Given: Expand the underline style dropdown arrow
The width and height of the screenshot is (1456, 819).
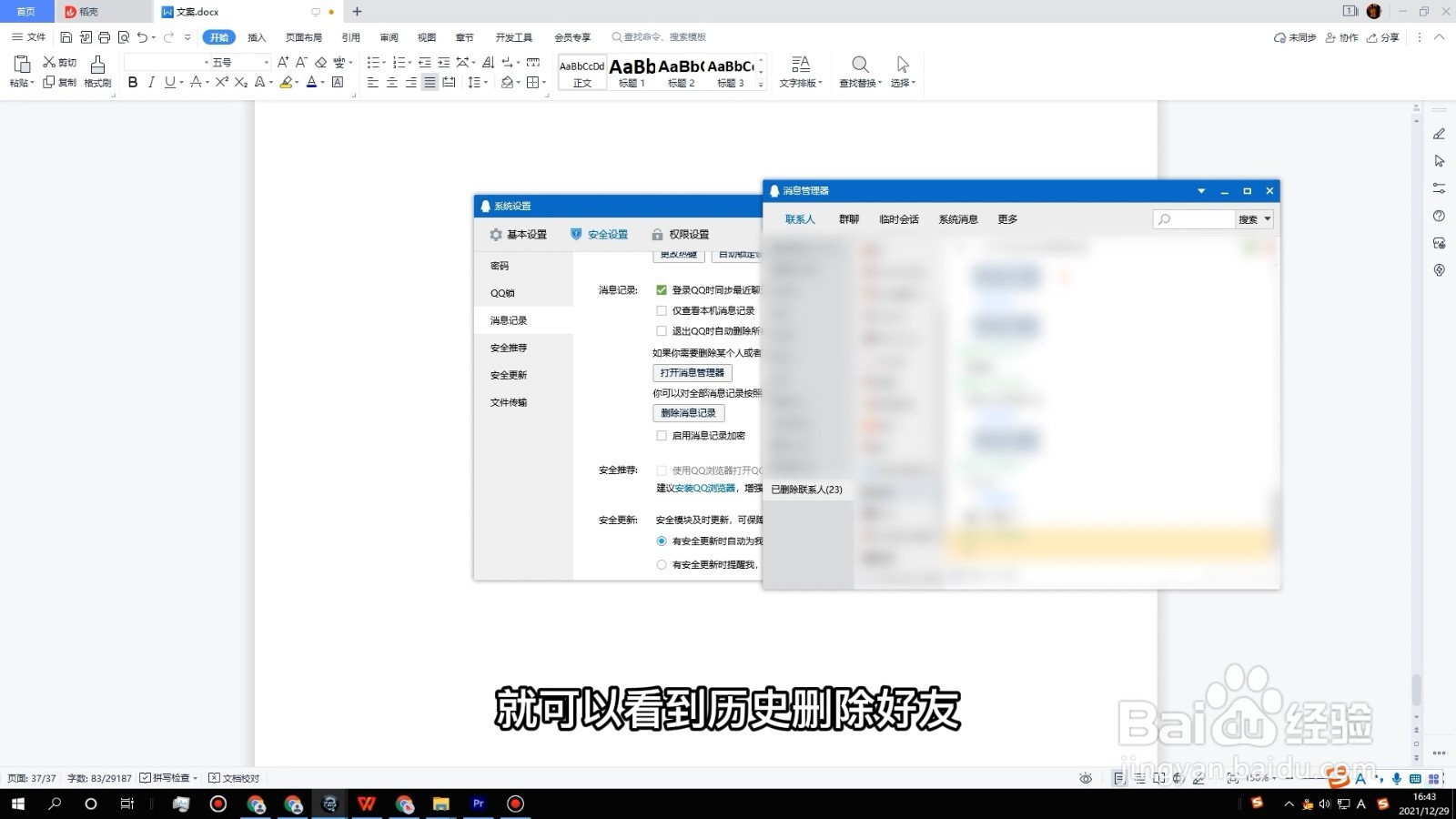Looking at the screenshot, I should (182, 82).
